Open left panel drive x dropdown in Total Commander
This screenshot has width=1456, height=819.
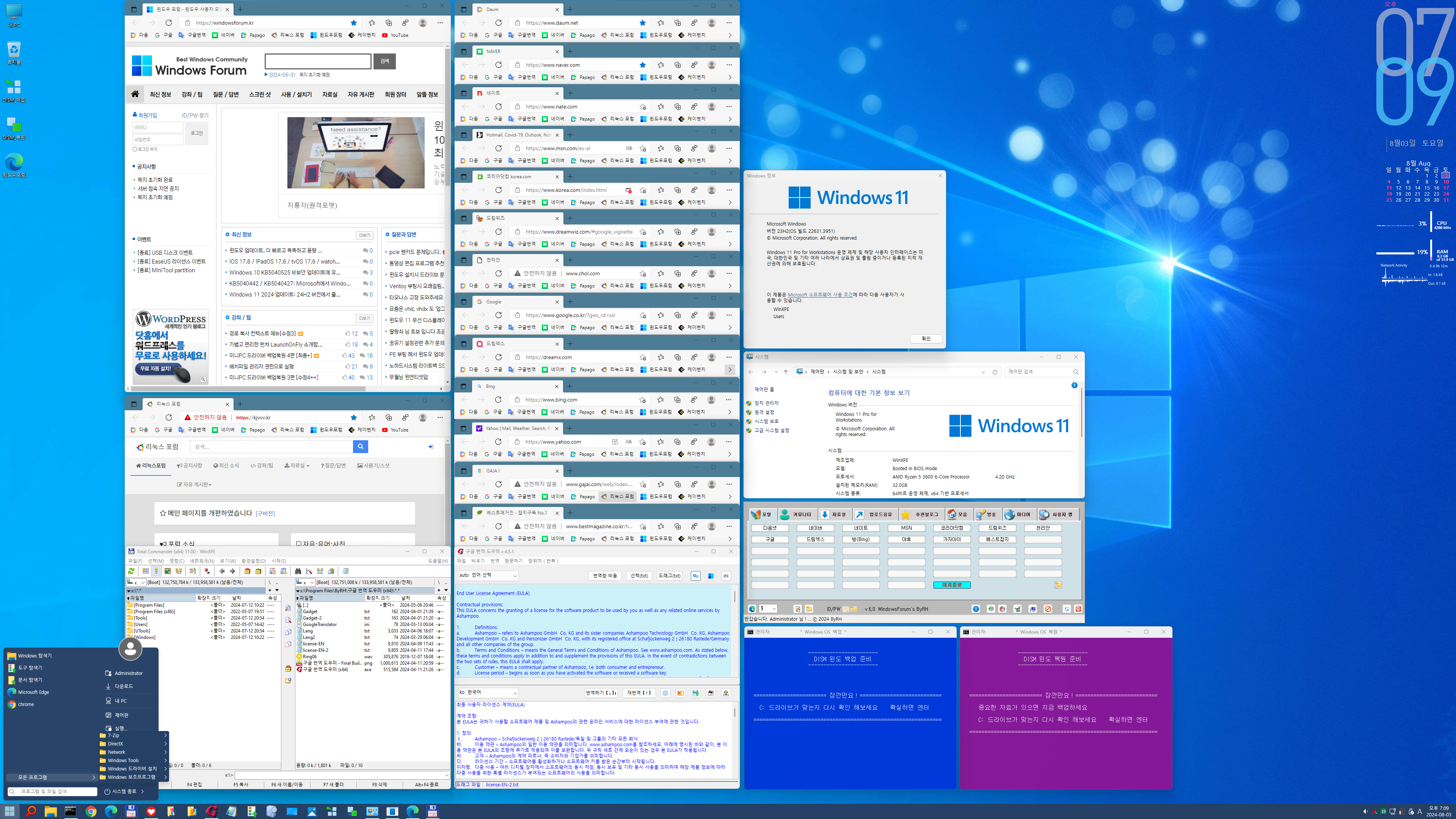click(x=136, y=582)
